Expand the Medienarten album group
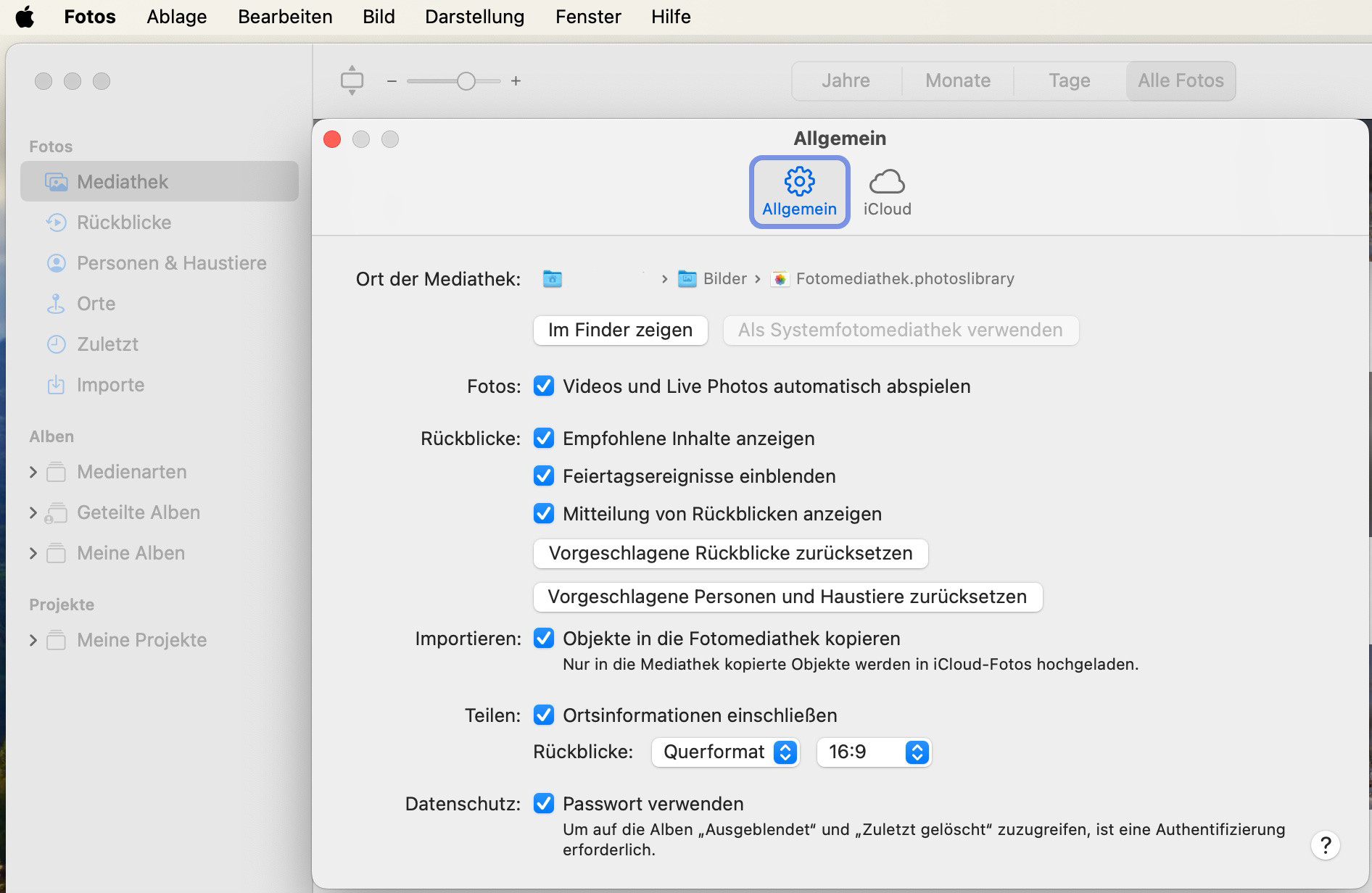This screenshot has height=893, width=1372. click(x=33, y=472)
